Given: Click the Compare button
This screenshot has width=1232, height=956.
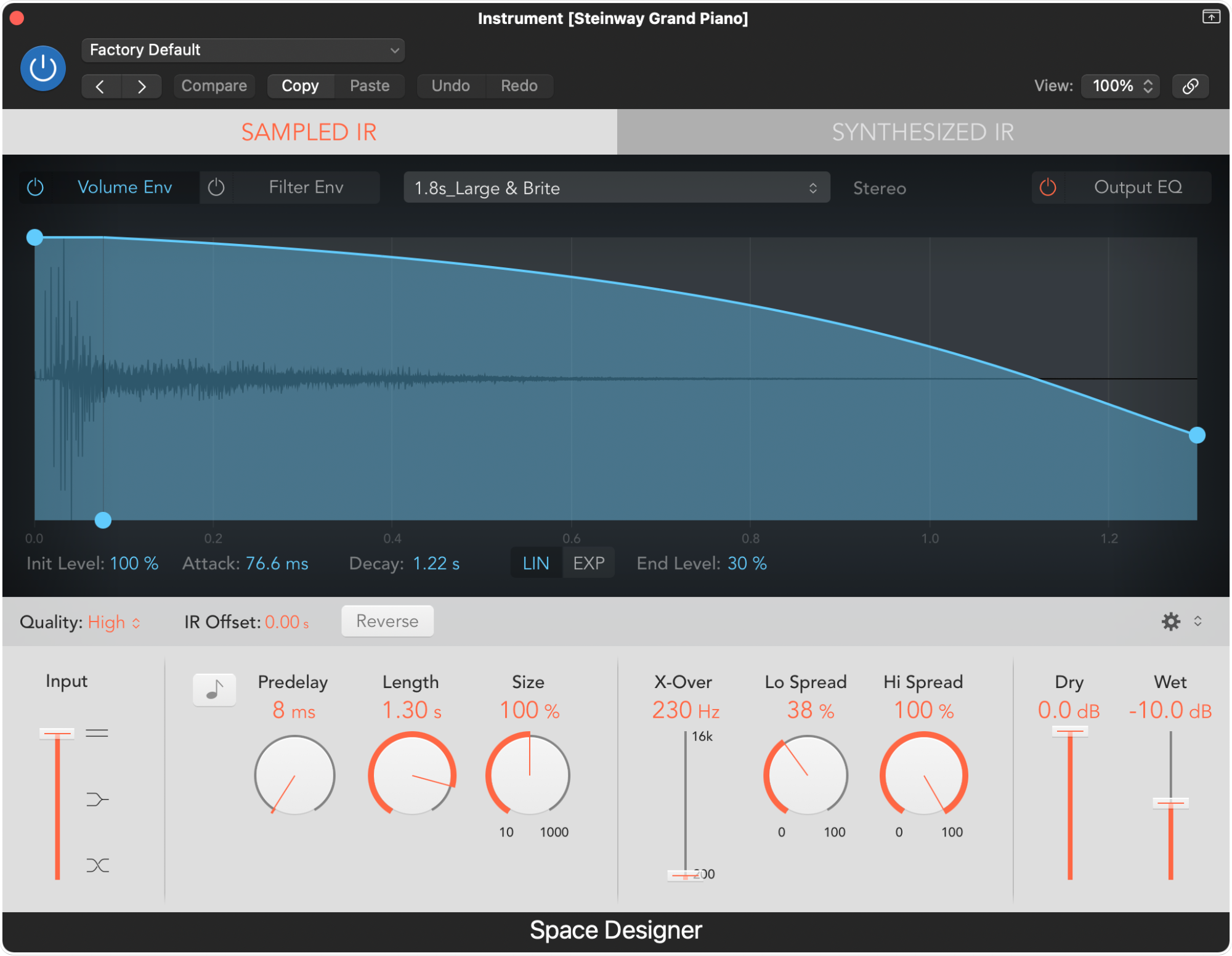Looking at the screenshot, I should (214, 86).
